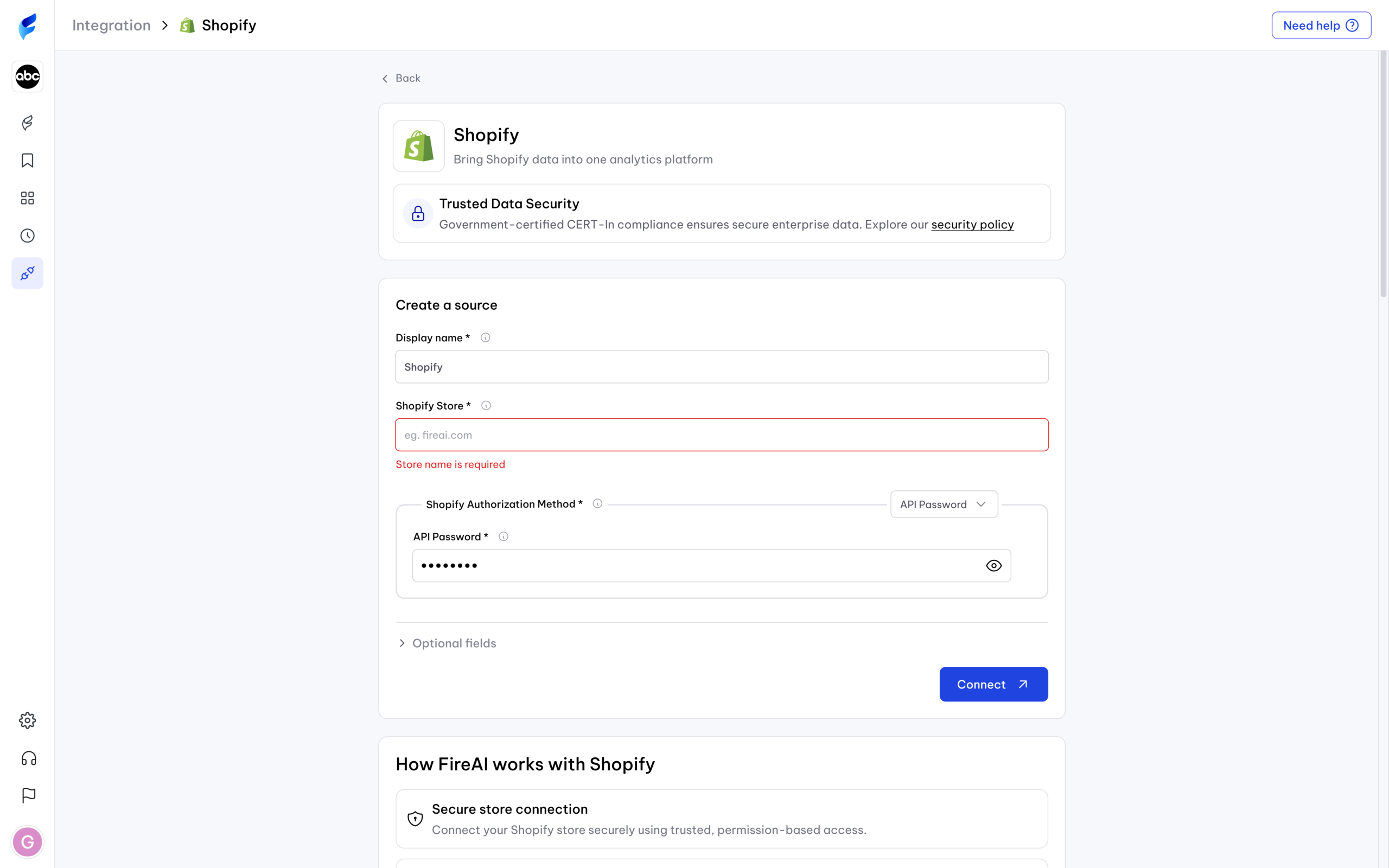1389x868 pixels.
Task: Open the API Password authorization method dropdown
Action: (x=944, y=505)
